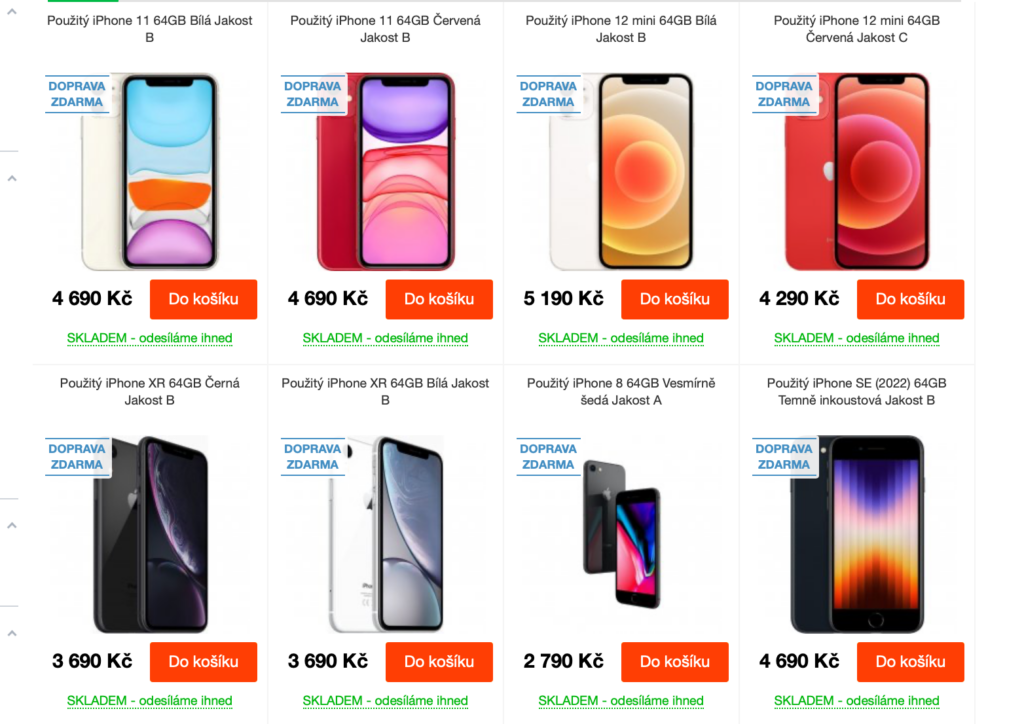Open iPhone 8 Vesmírně šedá product image
This screenshot has width=1024, height=724.
click(x=621, y=534)
